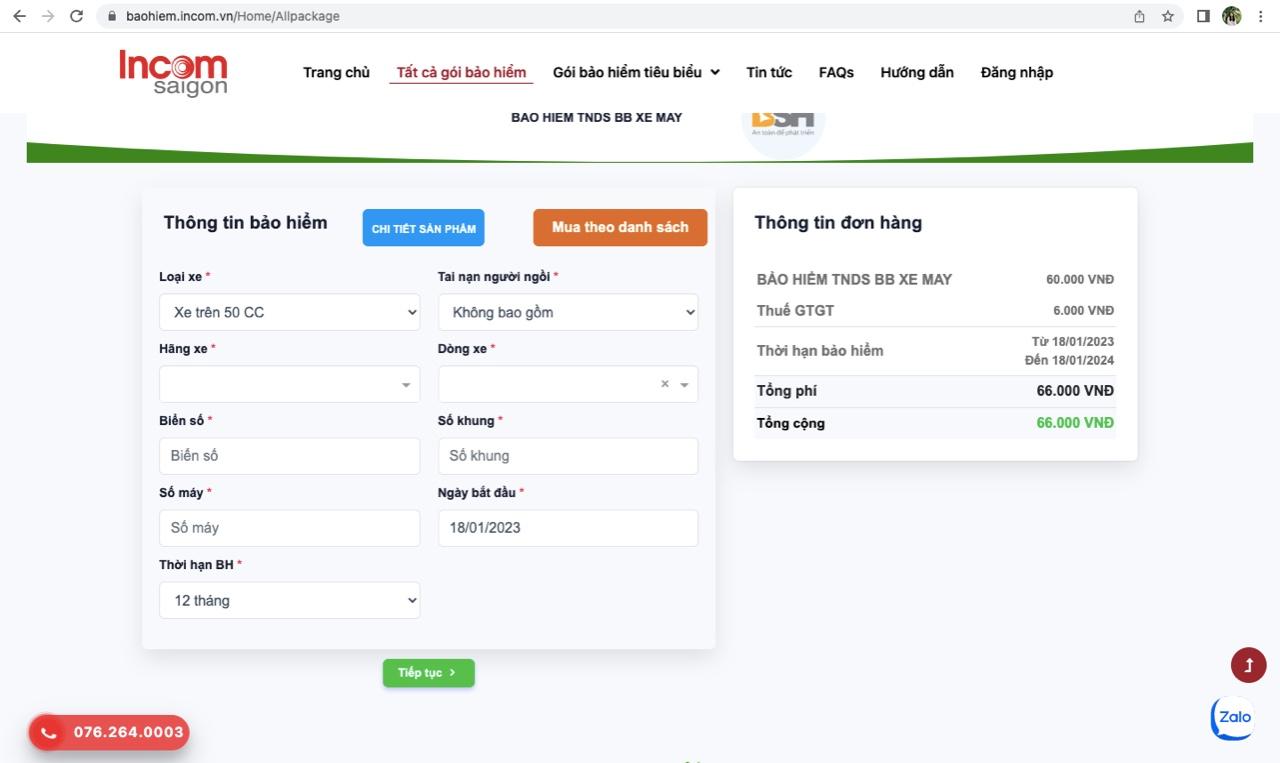1280x763 pixels.
Task: Bookmark page with the star icon
Action: pyautogui.click(x=1168, y=16)
